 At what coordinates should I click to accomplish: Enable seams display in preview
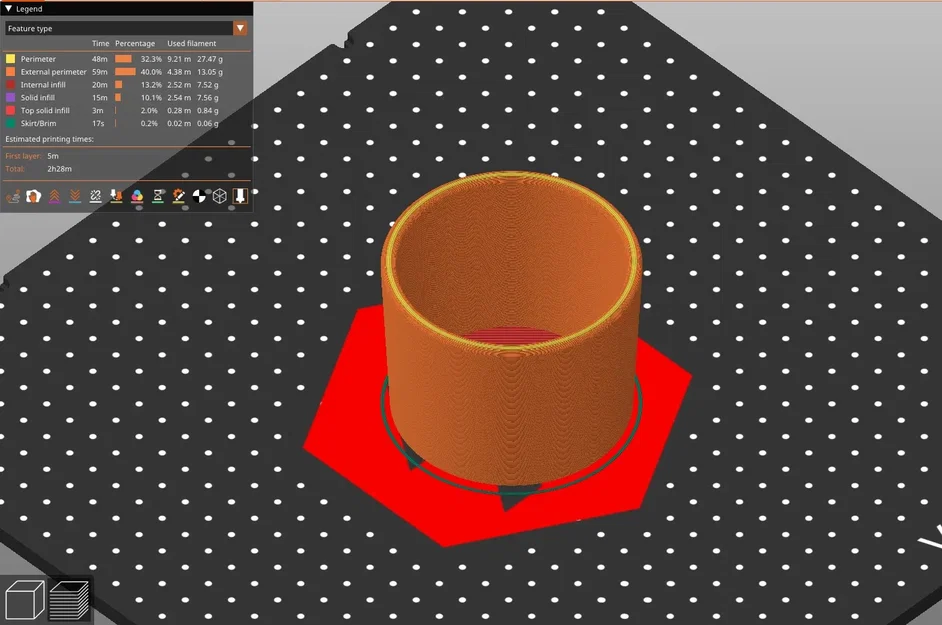coord(94,196)
